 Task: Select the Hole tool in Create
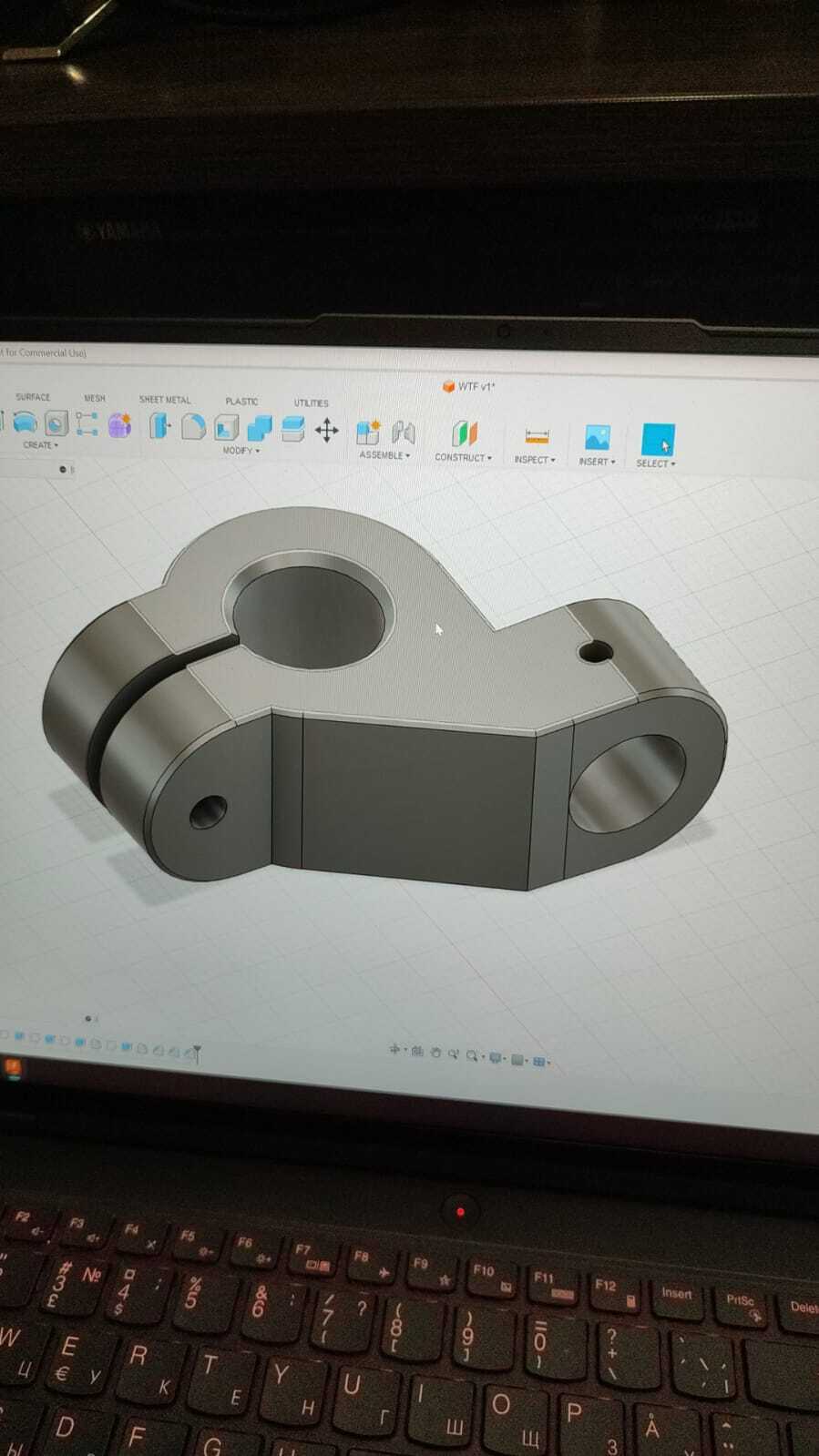[x=56, y=423]
